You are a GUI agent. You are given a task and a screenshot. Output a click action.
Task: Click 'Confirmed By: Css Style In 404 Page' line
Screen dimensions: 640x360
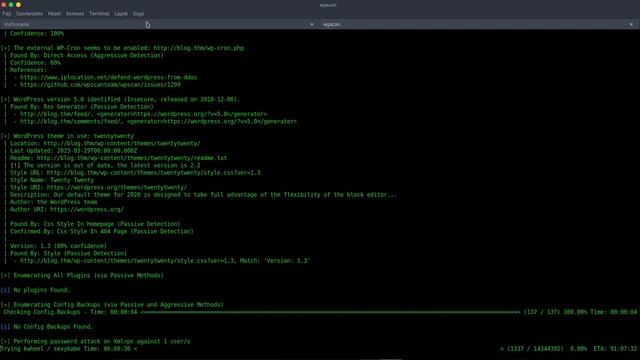[x=102, y=231]
